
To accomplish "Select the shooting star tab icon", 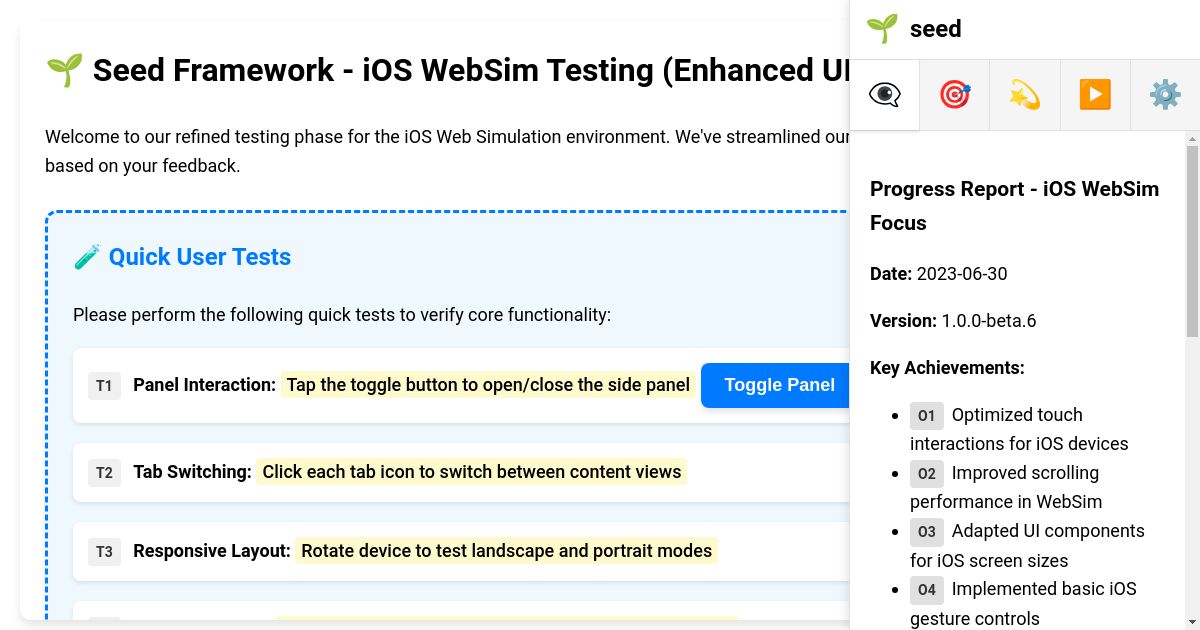I will click(1024, 94).
